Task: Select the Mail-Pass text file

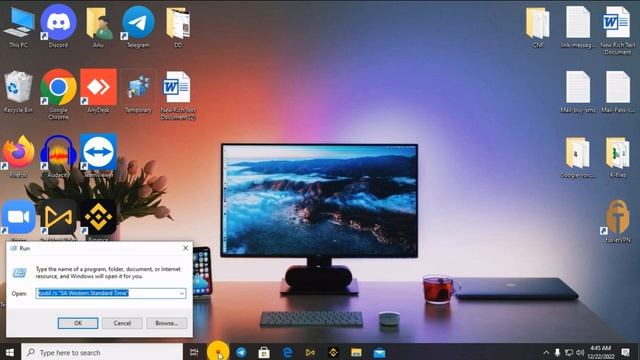Action: click(618, 92)
